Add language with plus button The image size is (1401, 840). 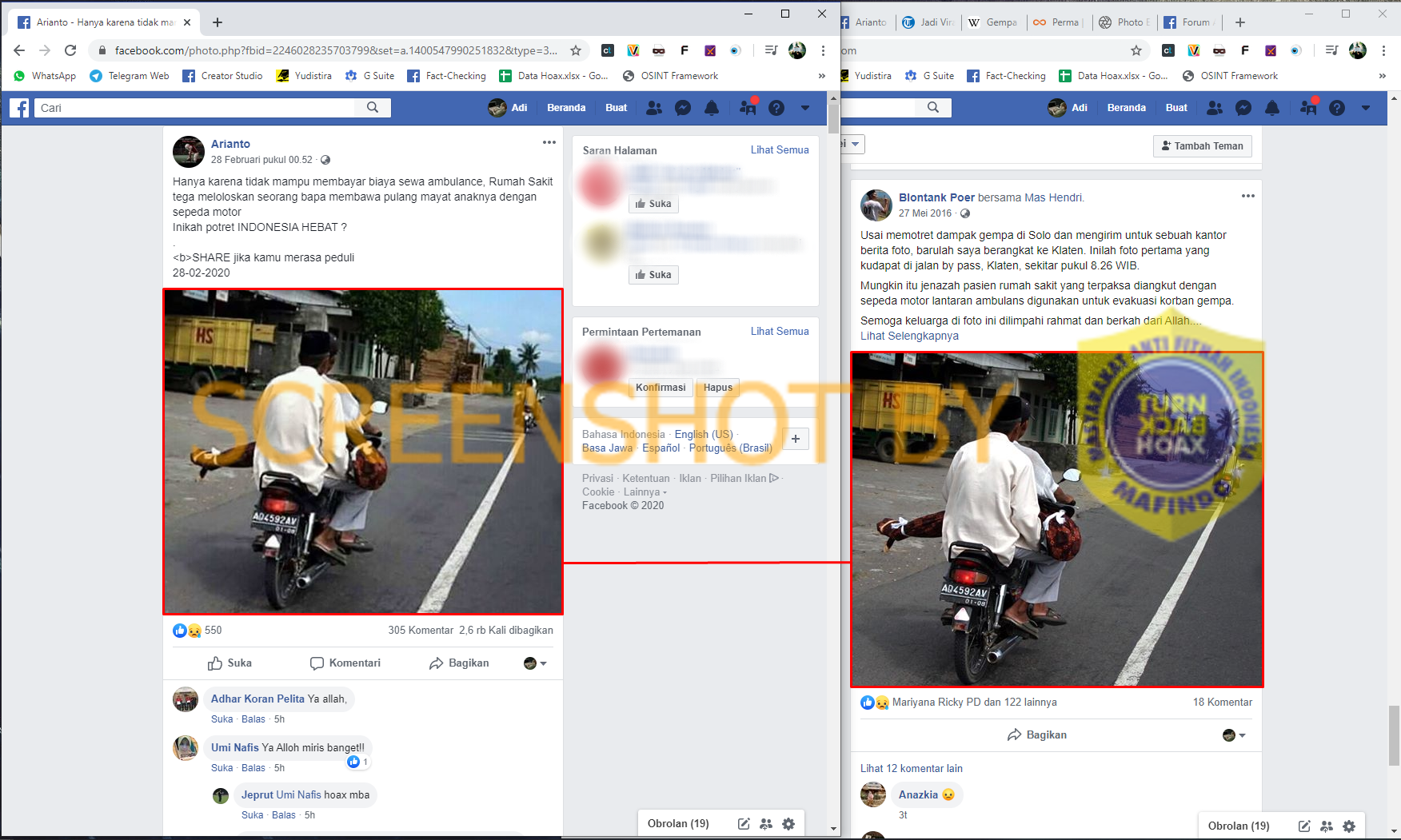click(x=796, y=439)
